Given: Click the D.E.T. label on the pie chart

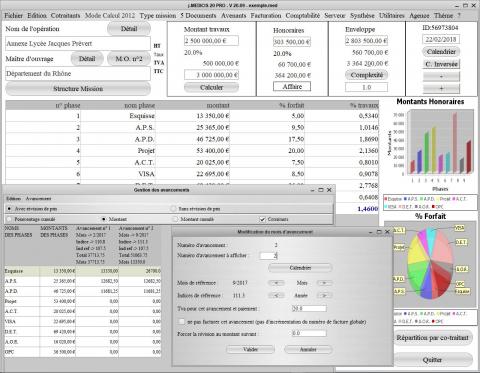Looking at the screenshot, I should [461, 242].
